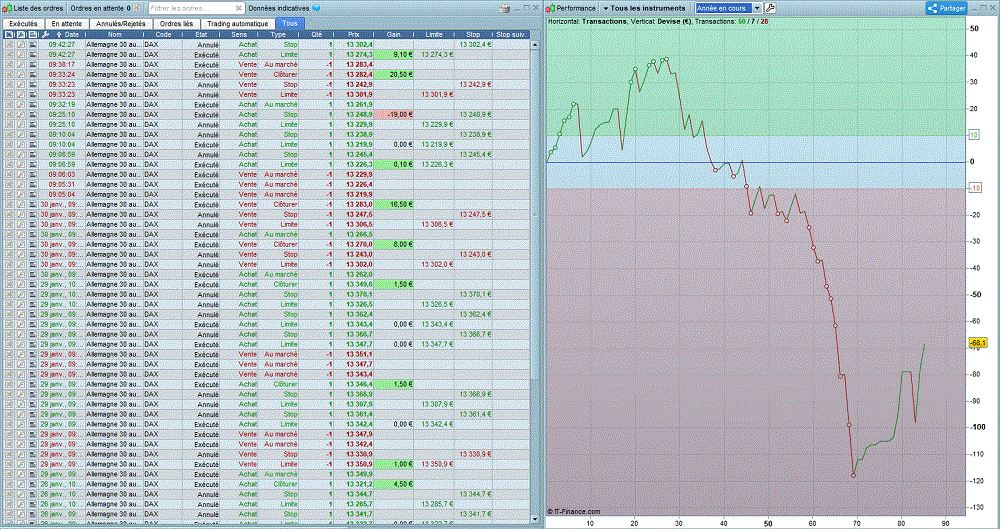Click third row icon of 09:38:17 order

(x=33, y=65)
